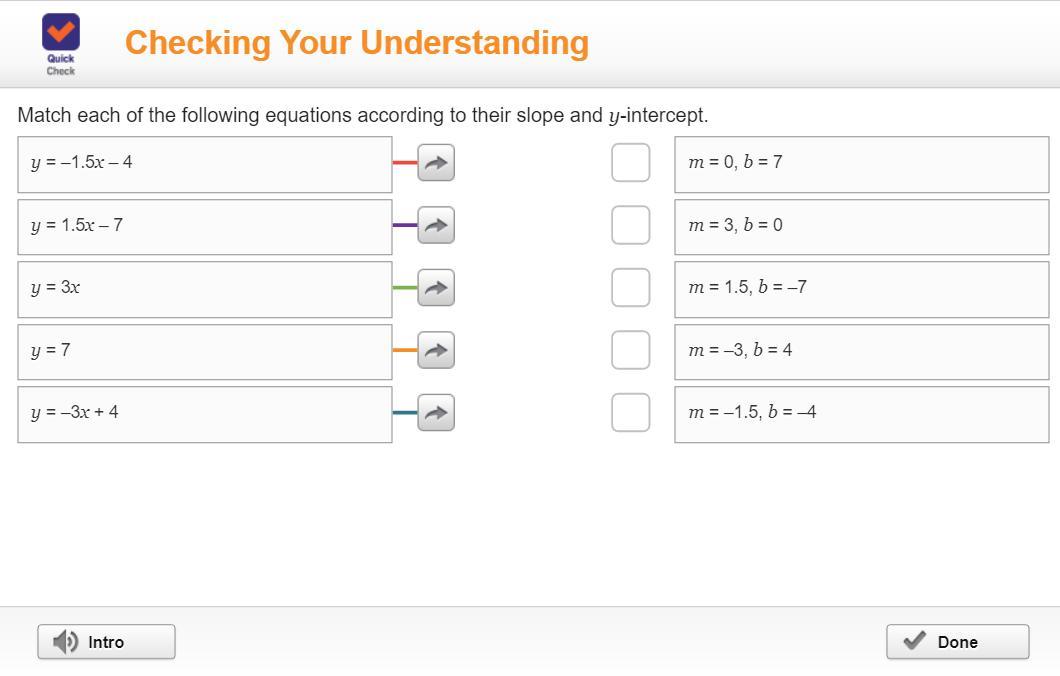
Task: Click the Quick Check logo icon
Action: 61,34
